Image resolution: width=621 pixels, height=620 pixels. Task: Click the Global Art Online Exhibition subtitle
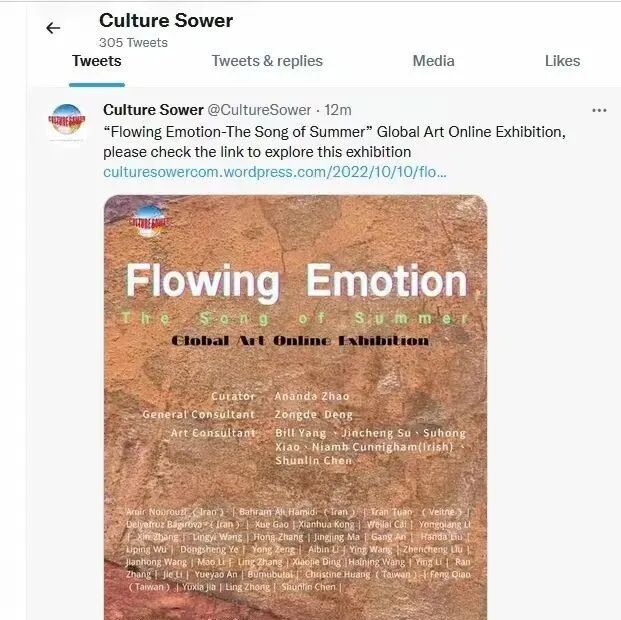301,341
